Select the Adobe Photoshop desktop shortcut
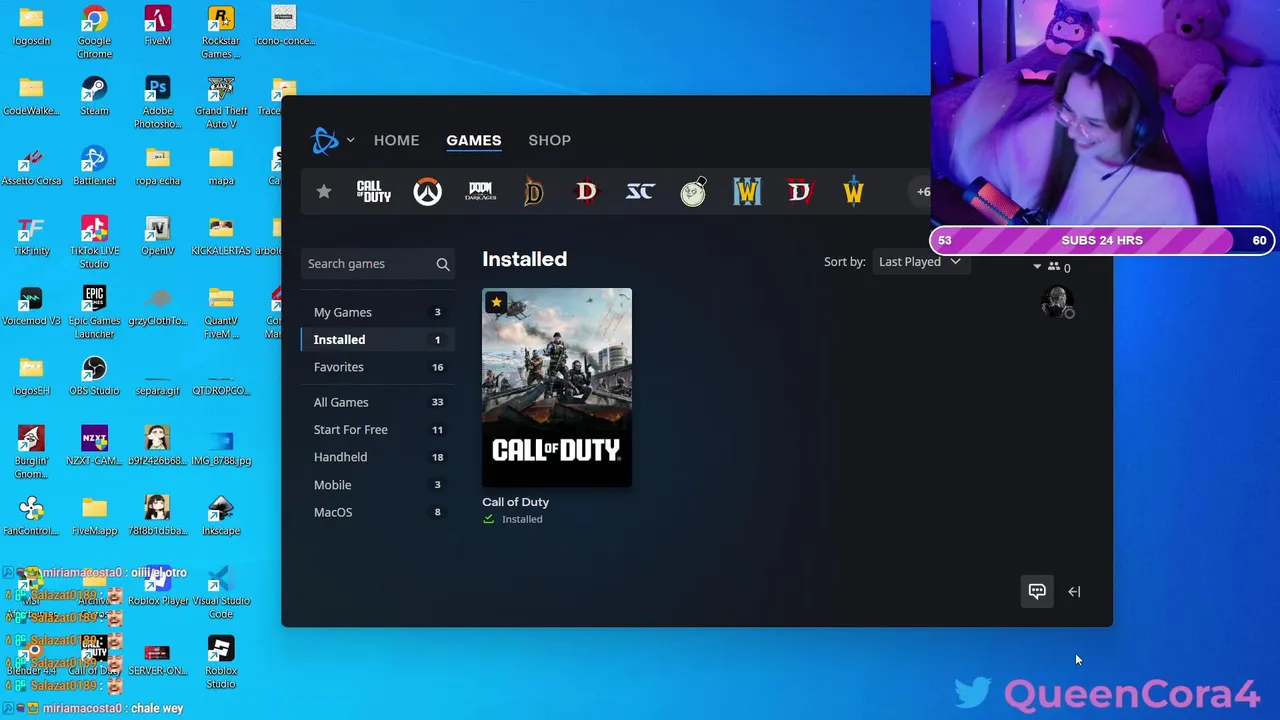Viewport: 1280px width, 720px height. coord(157,103)
